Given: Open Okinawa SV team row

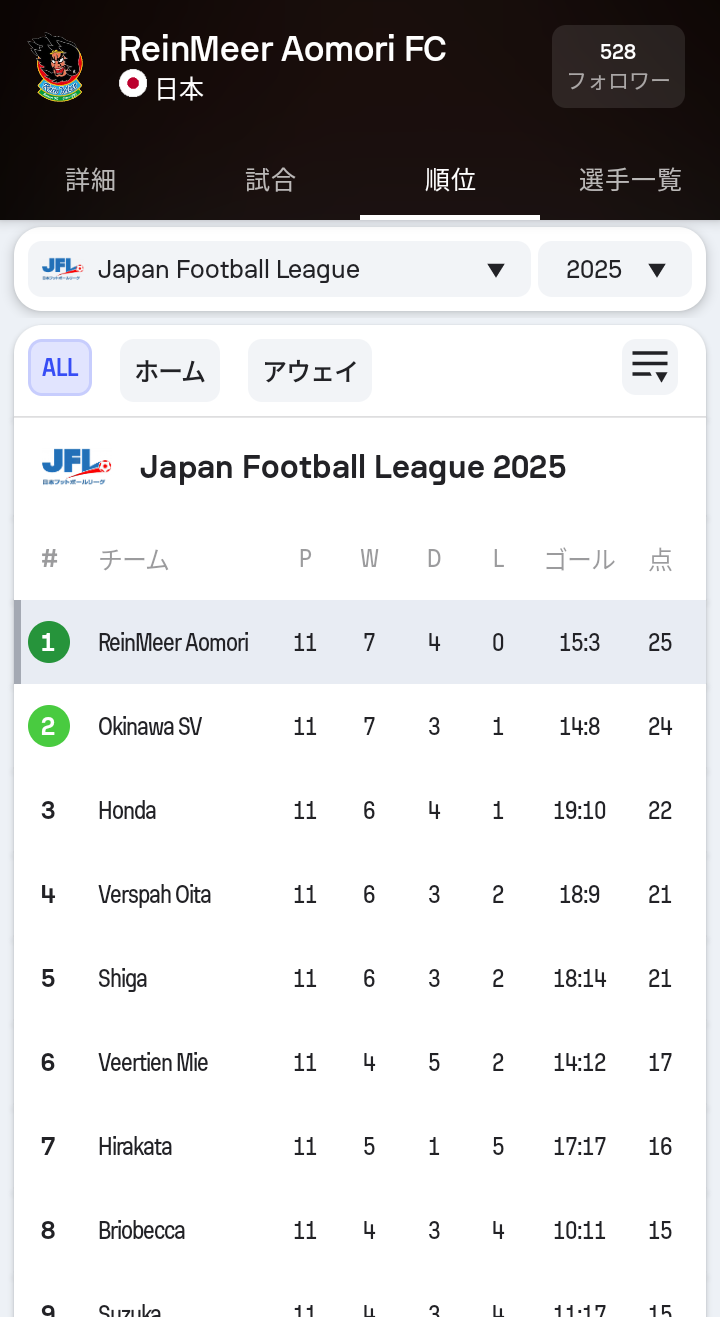Looking at the screenshot, I should tap(360, 726).
